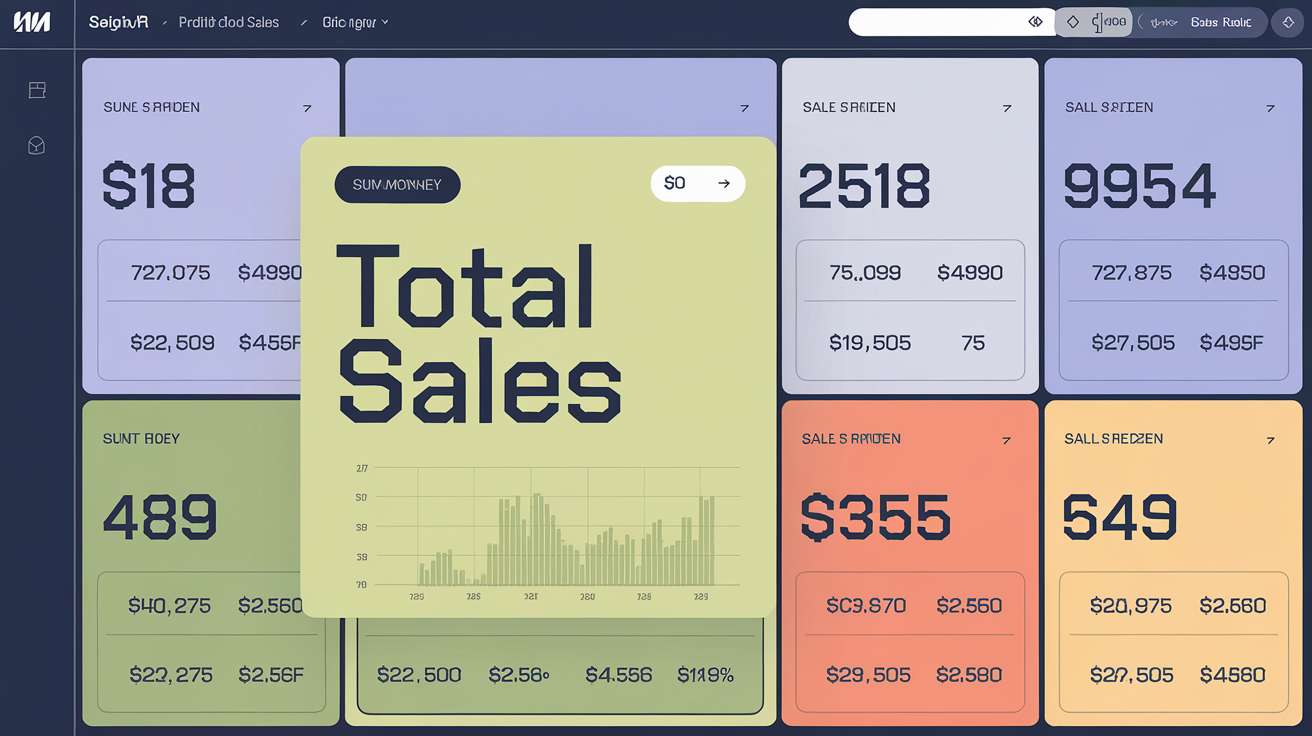This screenshot has height=736, width=1312.
Task: Expand the 'Gric ngrer' dropdown in the breadcrumb
Action: click(x=355, y=22)
